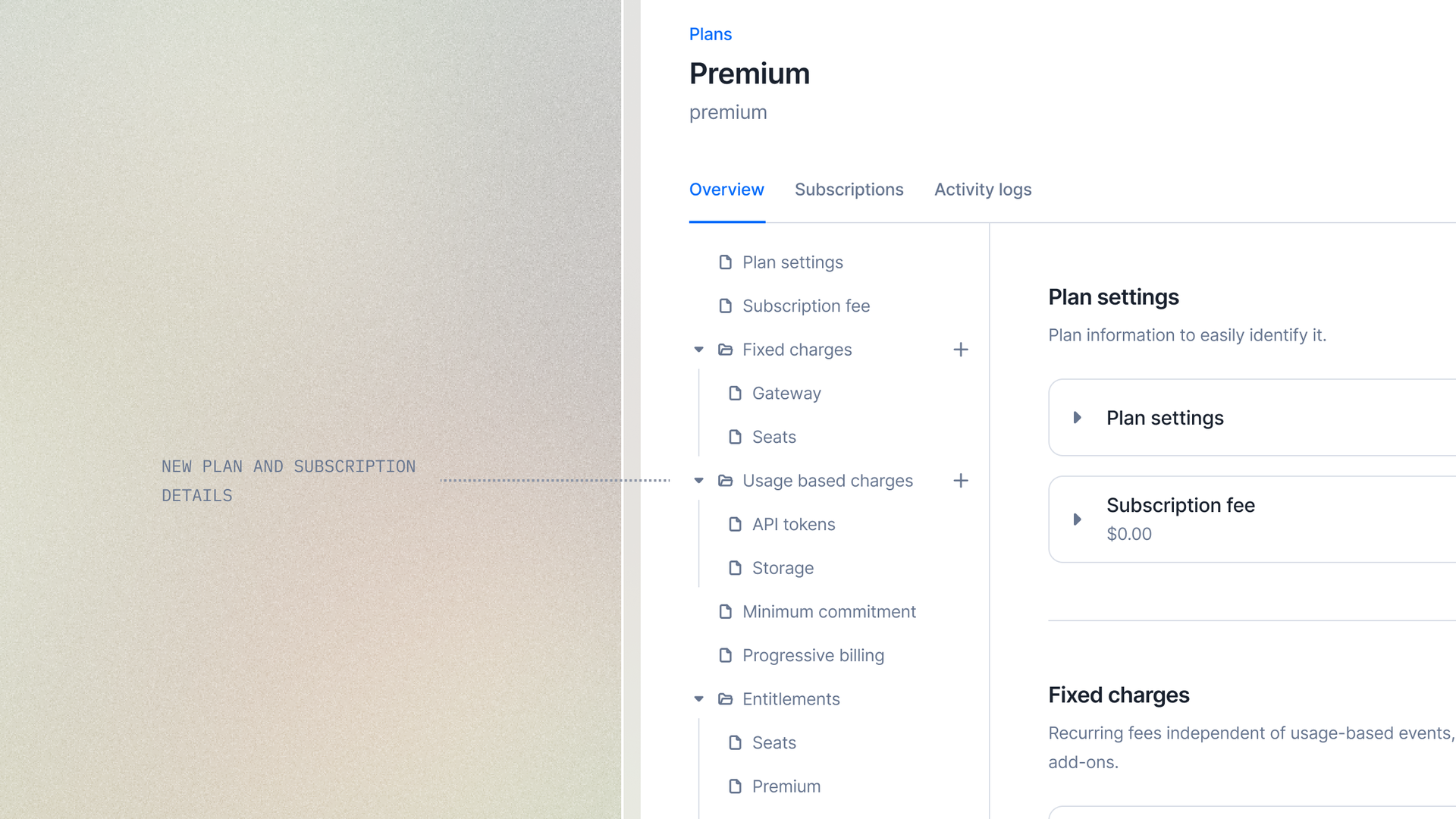Click the document icon beside Minimum commitment
The width and height of the screenshot is (1456, 819).
pos(725,611)
